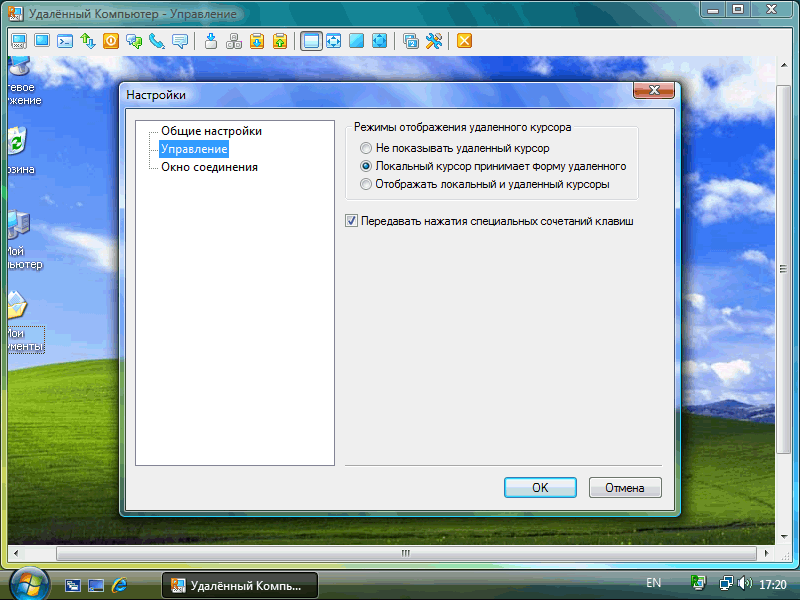Confirm settings with OK button
Image resolution: width=800 pixels, height=600 pixels.
pyautogui.click(x=540, y=488)
